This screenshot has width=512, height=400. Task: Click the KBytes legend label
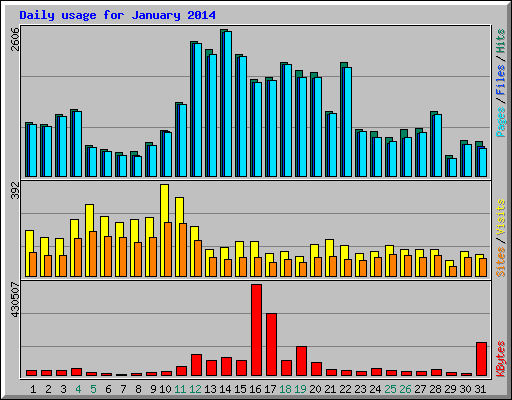pos(500,359)
